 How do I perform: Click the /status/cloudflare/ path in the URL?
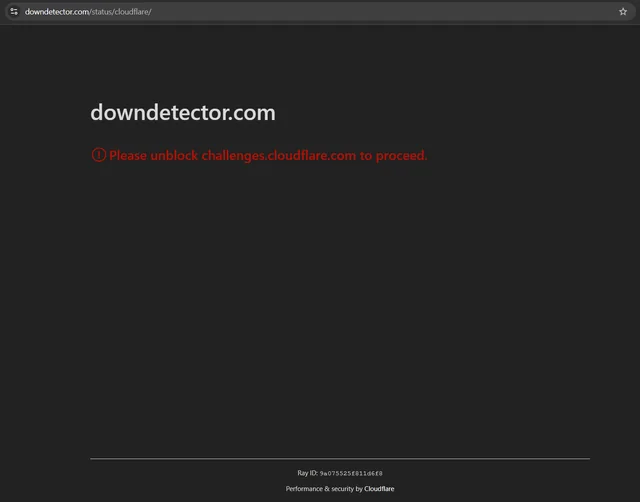(121, 11)
